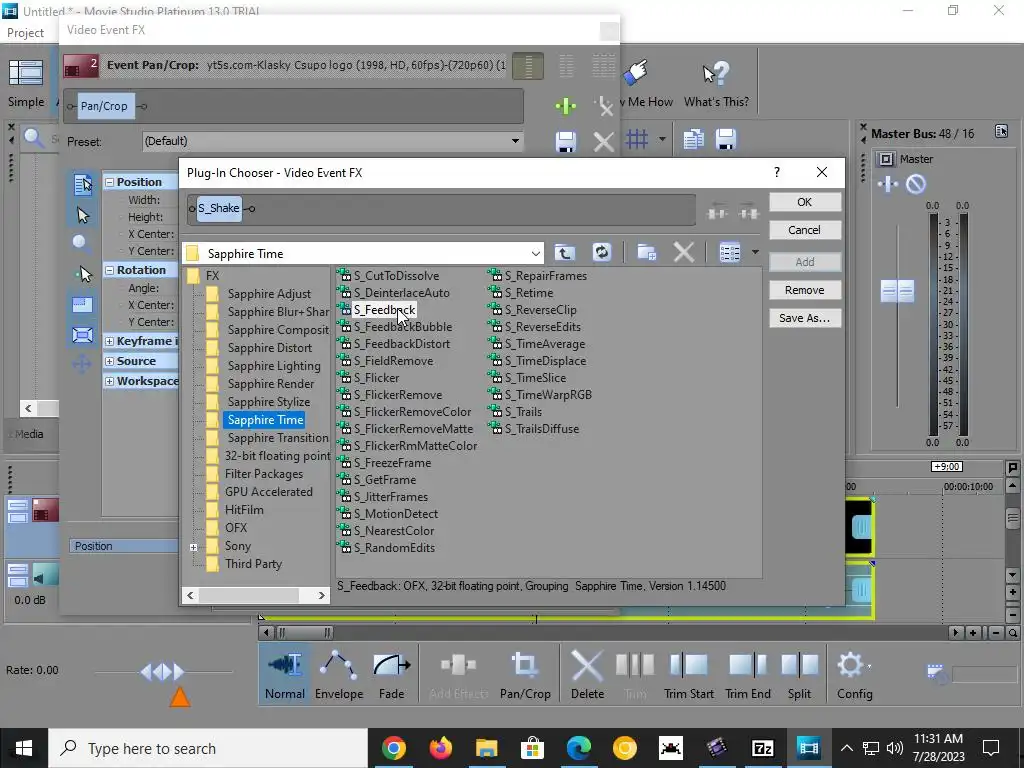
Task: Open the Preset (Default) dropdown
Action: pyautogui.click(x=515, y=141)
